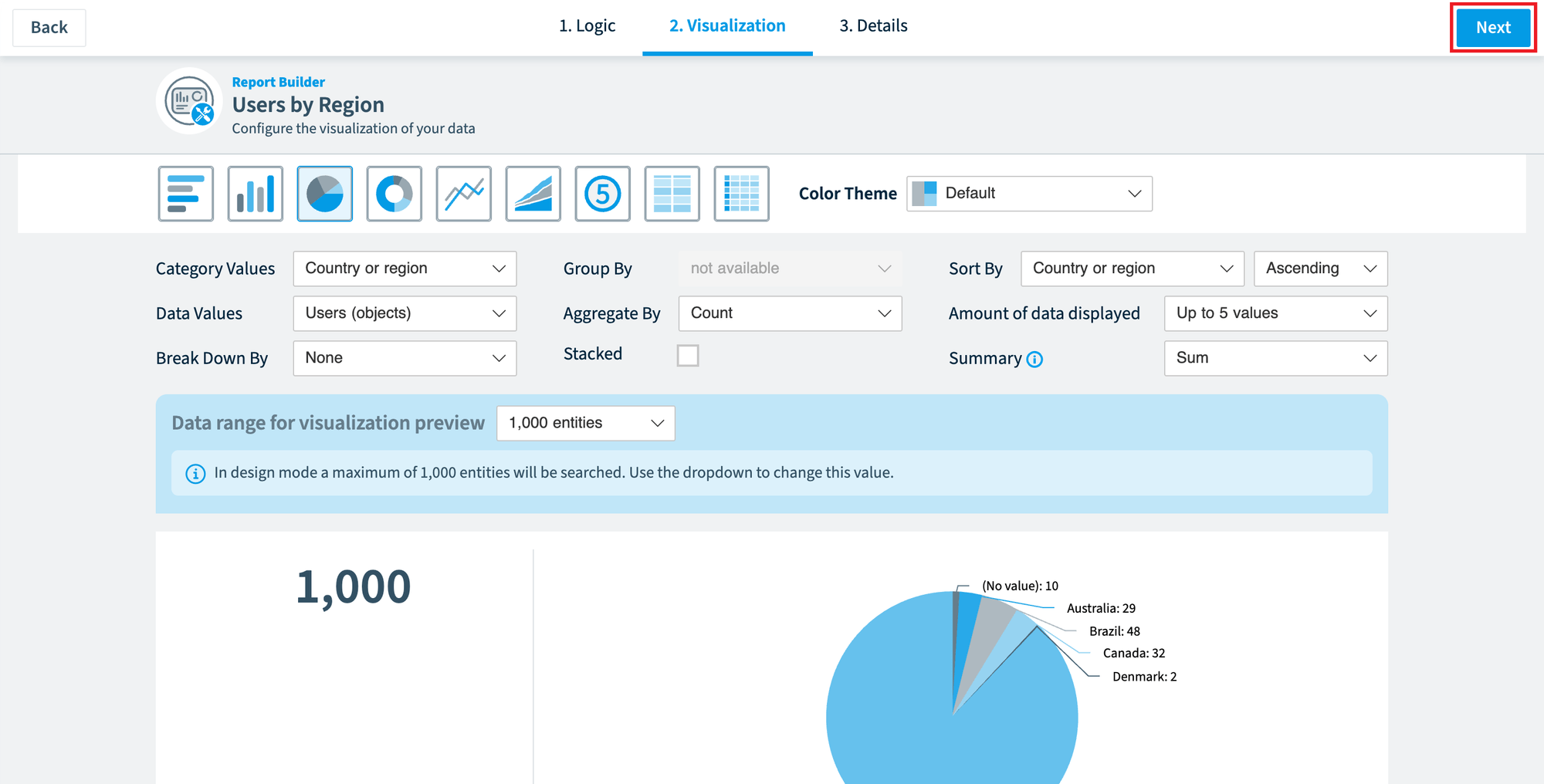Click the Australia: 29 chart label
Screen dimensions: 1544x784
pyautogui.click(x=1101, y=609)
